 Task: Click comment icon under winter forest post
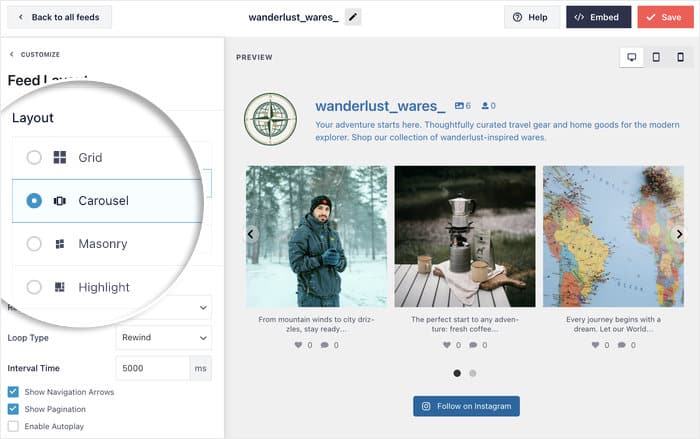coord(325,345)
